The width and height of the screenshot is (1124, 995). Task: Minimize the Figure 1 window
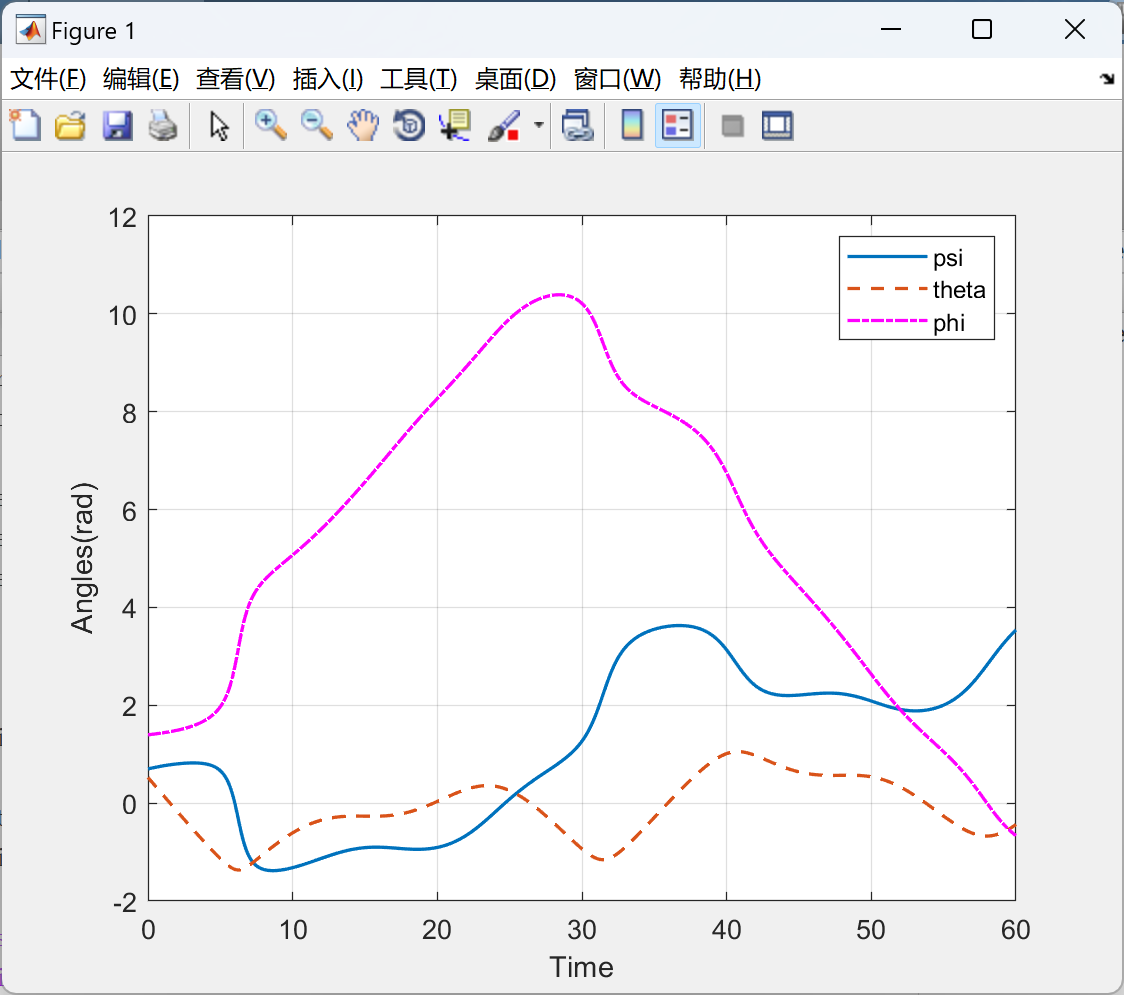click(x=891, y=29)
